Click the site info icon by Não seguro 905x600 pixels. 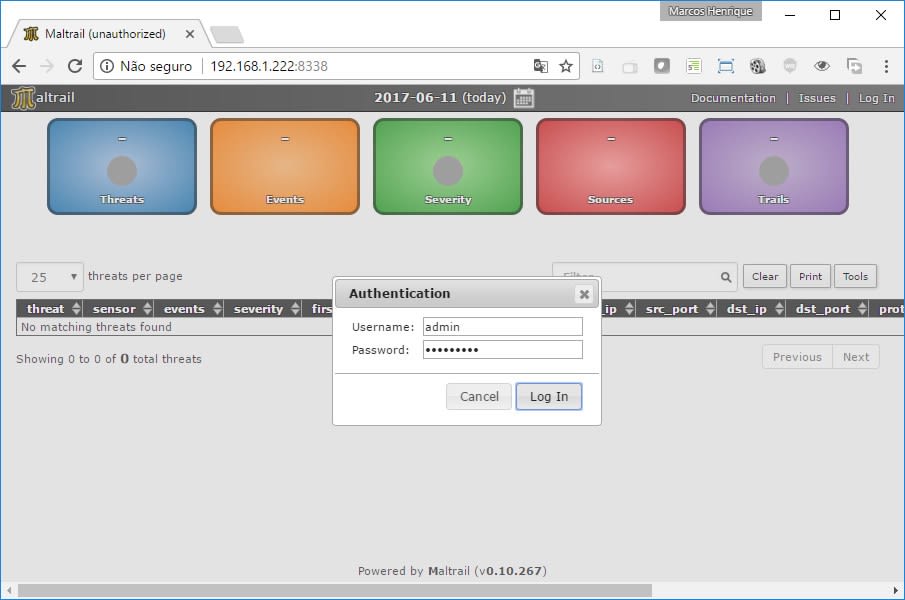(x=107, y=66)
